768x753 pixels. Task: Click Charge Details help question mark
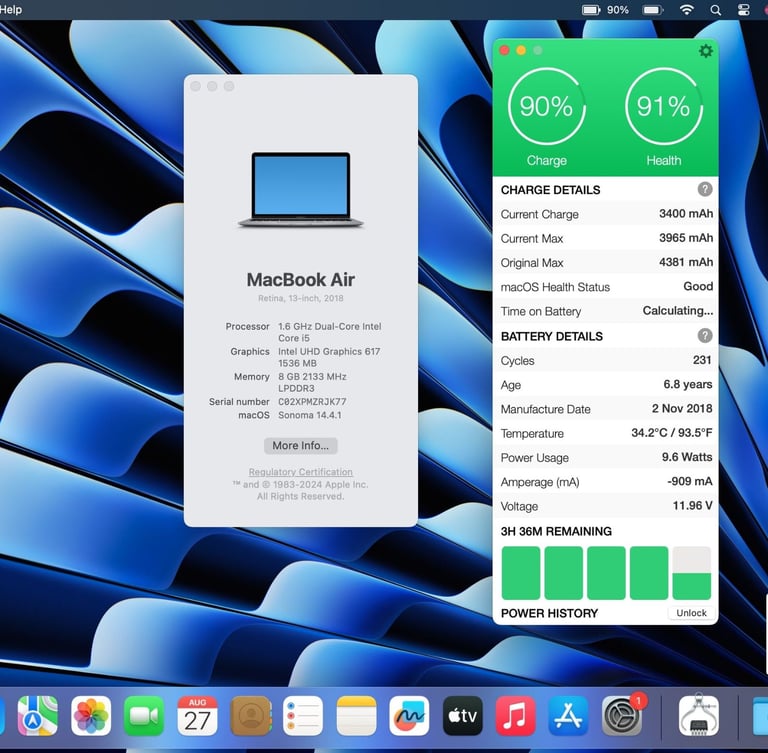coord(704,189)
